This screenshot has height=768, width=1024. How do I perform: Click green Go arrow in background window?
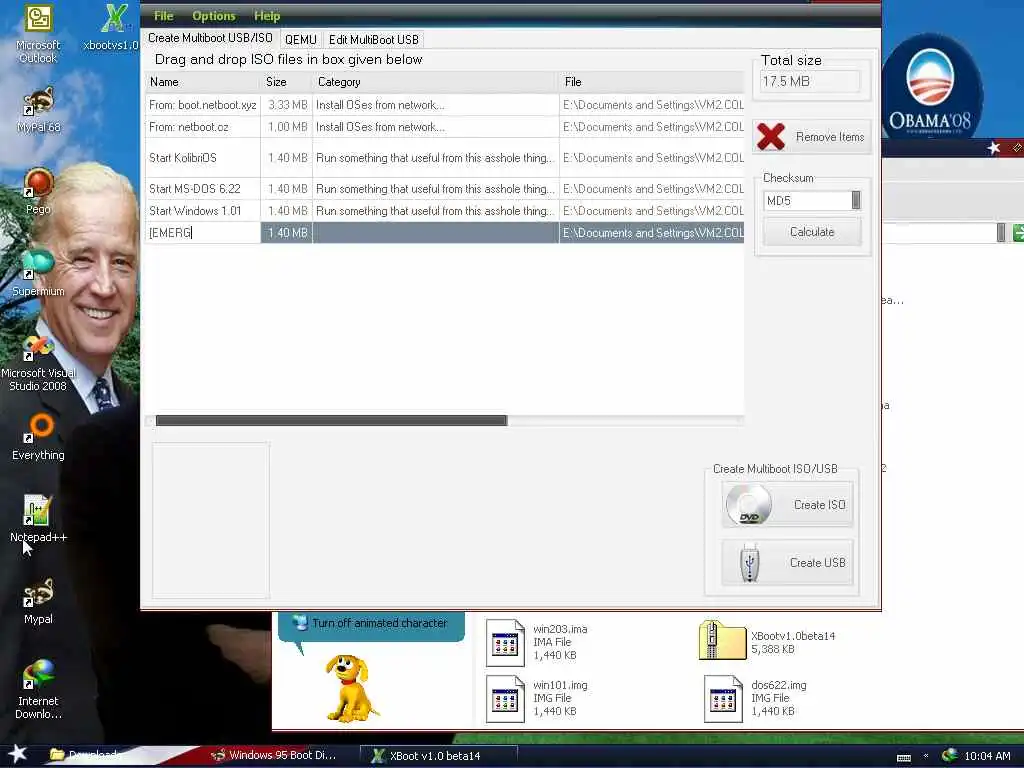(1018, 232)
